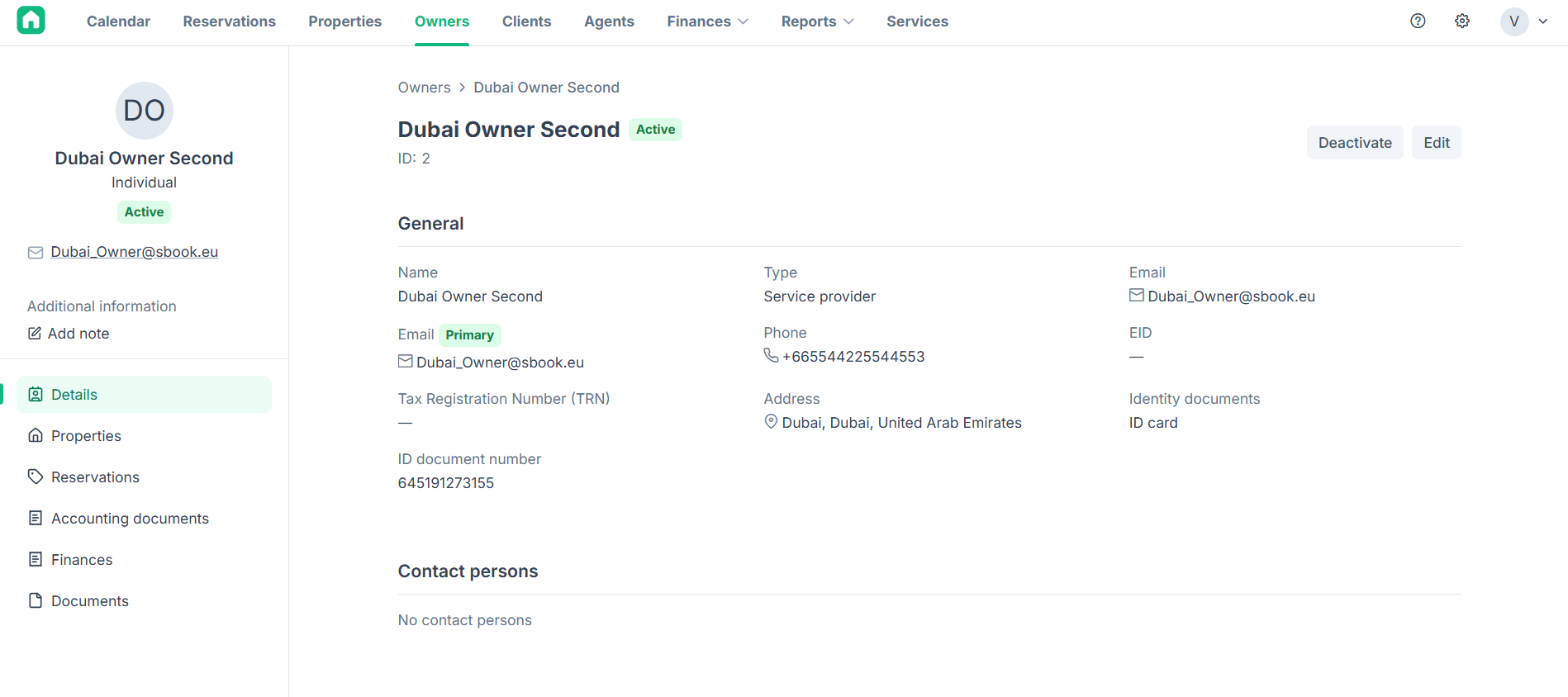Expand the user account chevron

click(x=1542, y=21)
